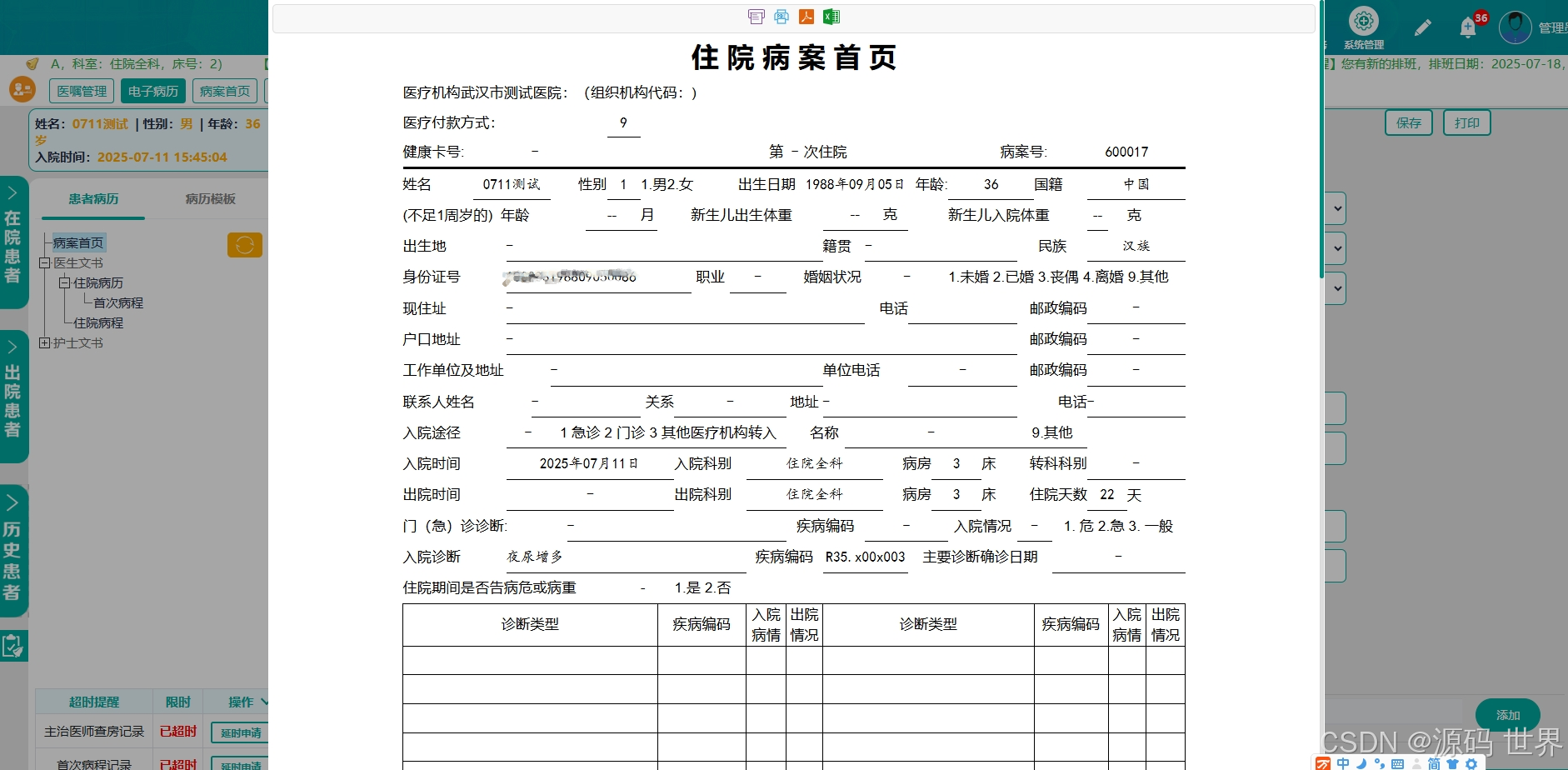The image size is (1568, 770).
Task: Click the orange refresh button in record tree
Action: pos(245,245)
